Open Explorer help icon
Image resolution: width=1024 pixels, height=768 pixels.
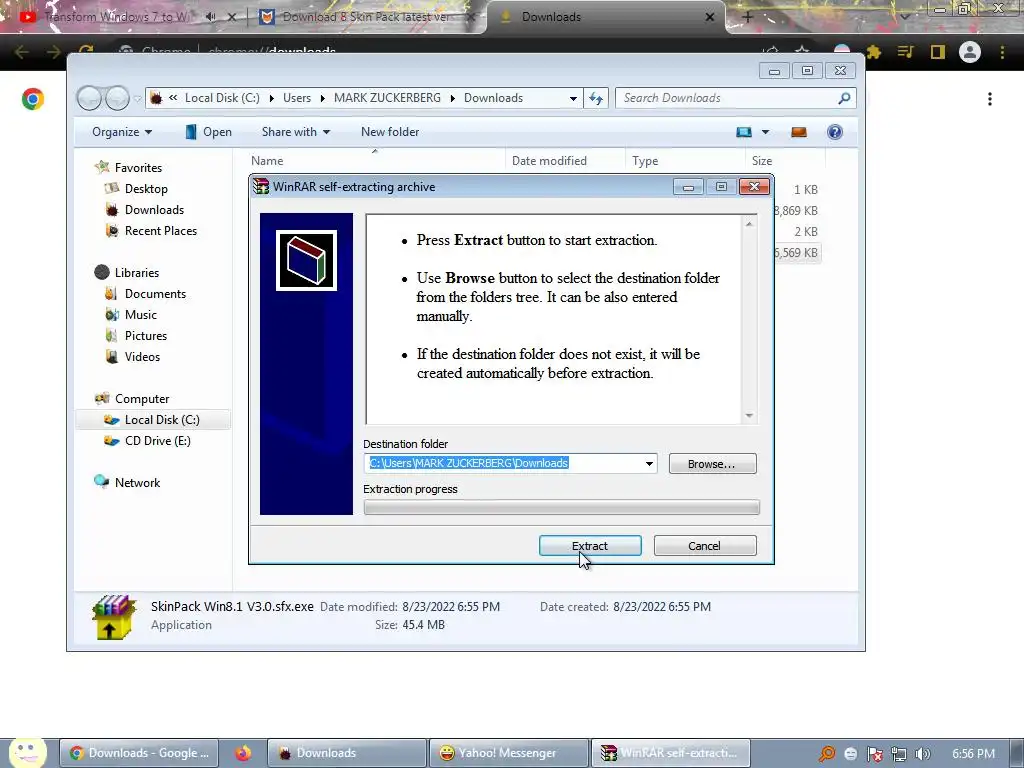click(x=835, y=133)
